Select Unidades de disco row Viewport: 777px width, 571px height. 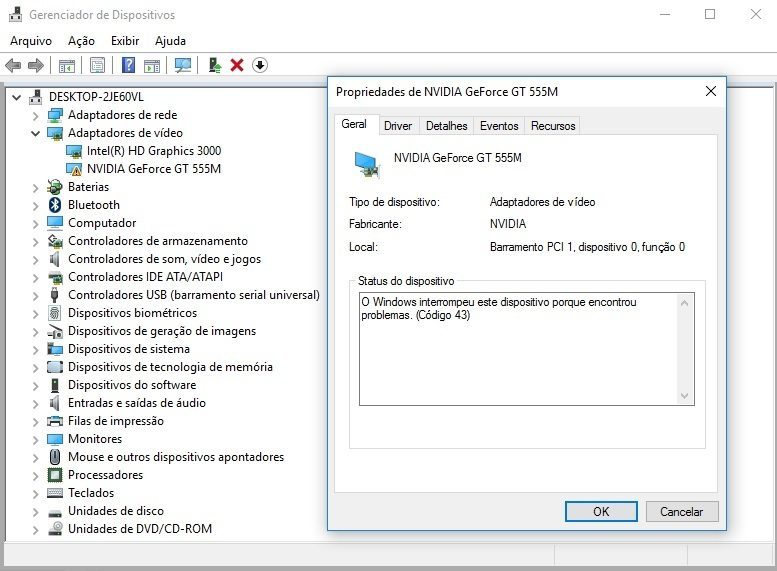click(115, 511)
